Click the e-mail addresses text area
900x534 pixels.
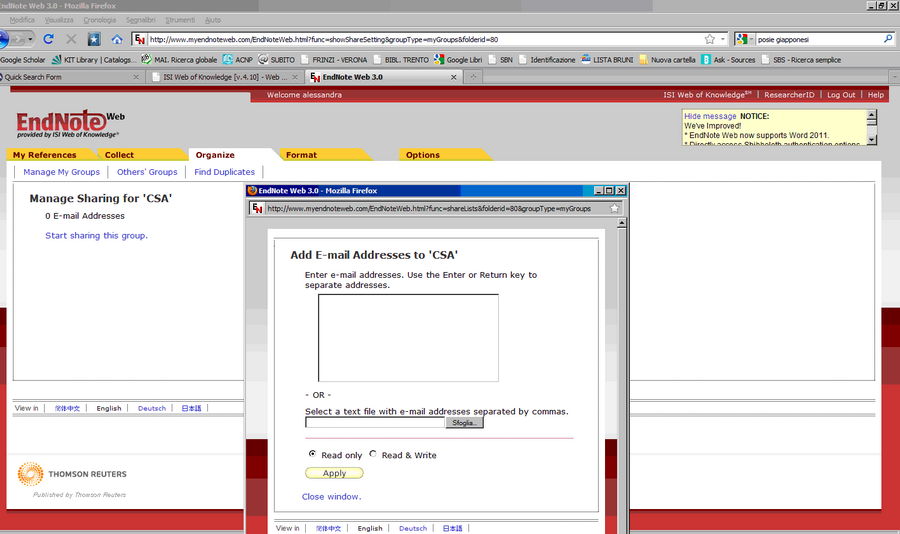click(408, 337)
